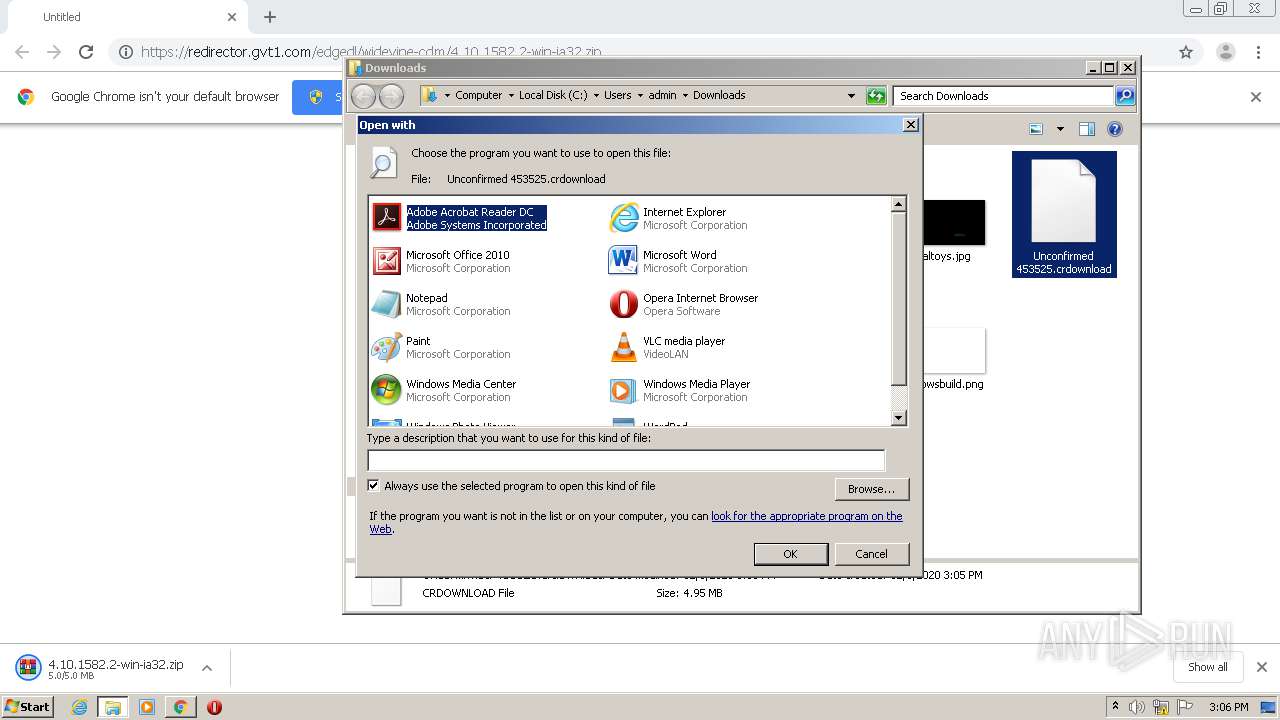Open Chrome's three-dot menu
Image resolution: width=1280 pixels, height=720 pixels.
click(x=1259, y=52)
